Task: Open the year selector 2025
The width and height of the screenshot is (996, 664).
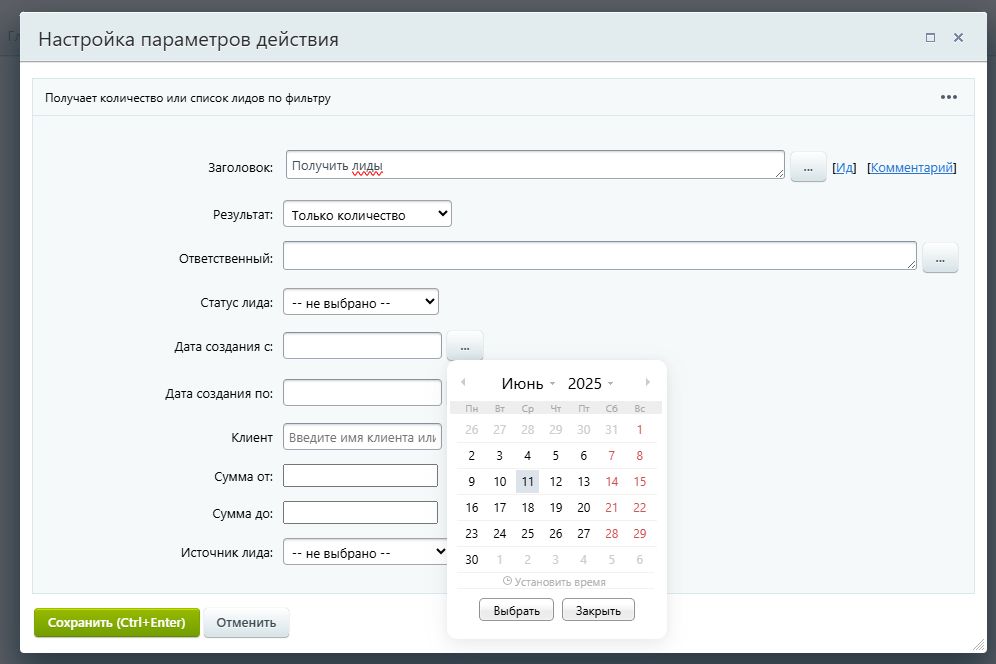Action: (590, 384)
